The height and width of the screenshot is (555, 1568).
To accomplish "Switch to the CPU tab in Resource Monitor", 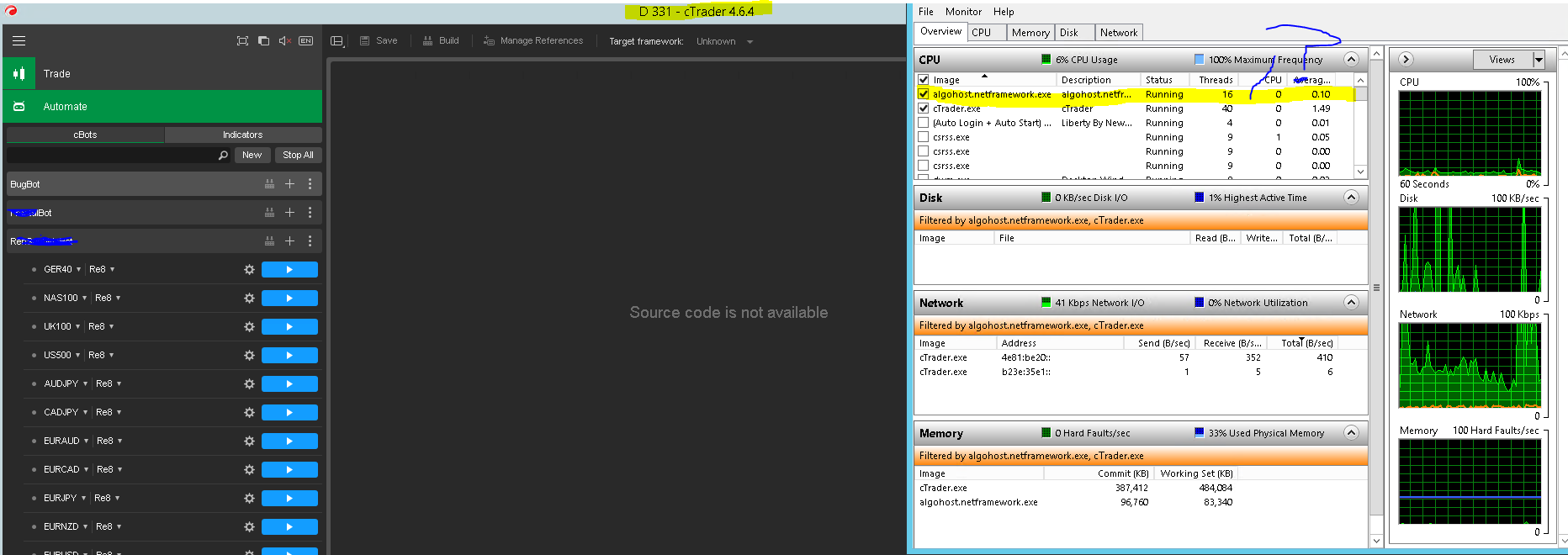I will tap(986, 33).
